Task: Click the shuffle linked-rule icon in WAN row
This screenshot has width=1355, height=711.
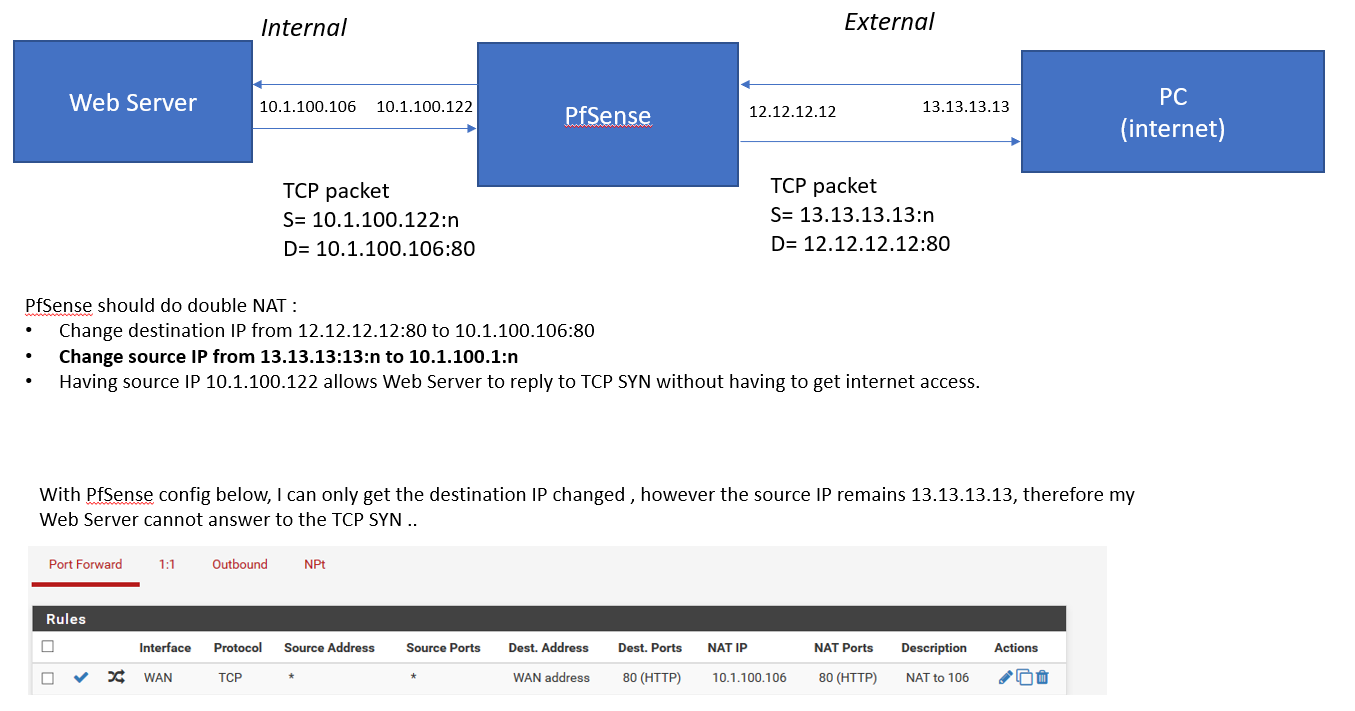Action: click(116, 677)
